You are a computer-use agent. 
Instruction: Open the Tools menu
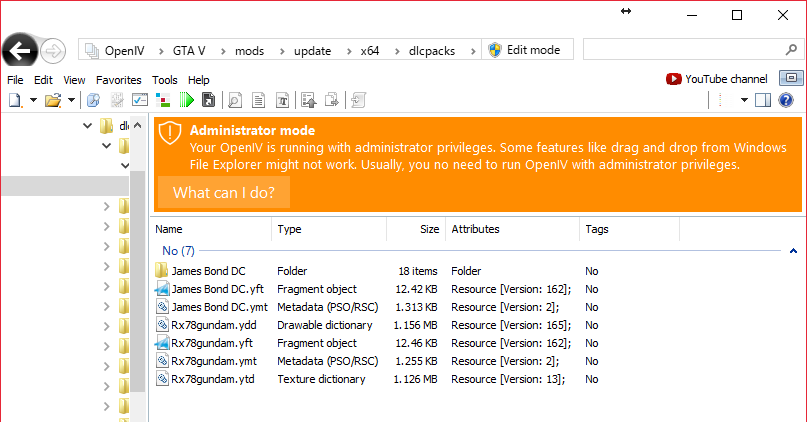coord(165,80)
